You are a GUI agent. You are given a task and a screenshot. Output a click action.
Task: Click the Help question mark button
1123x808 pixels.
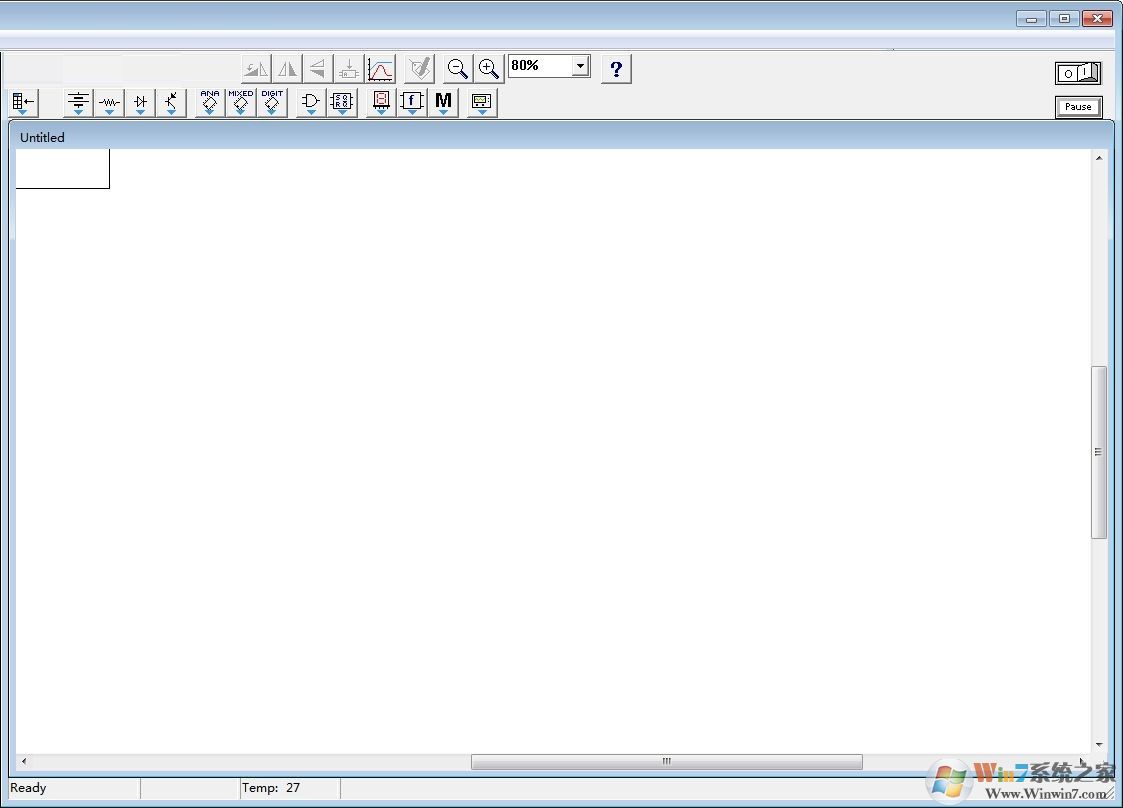tap(616, 68)
